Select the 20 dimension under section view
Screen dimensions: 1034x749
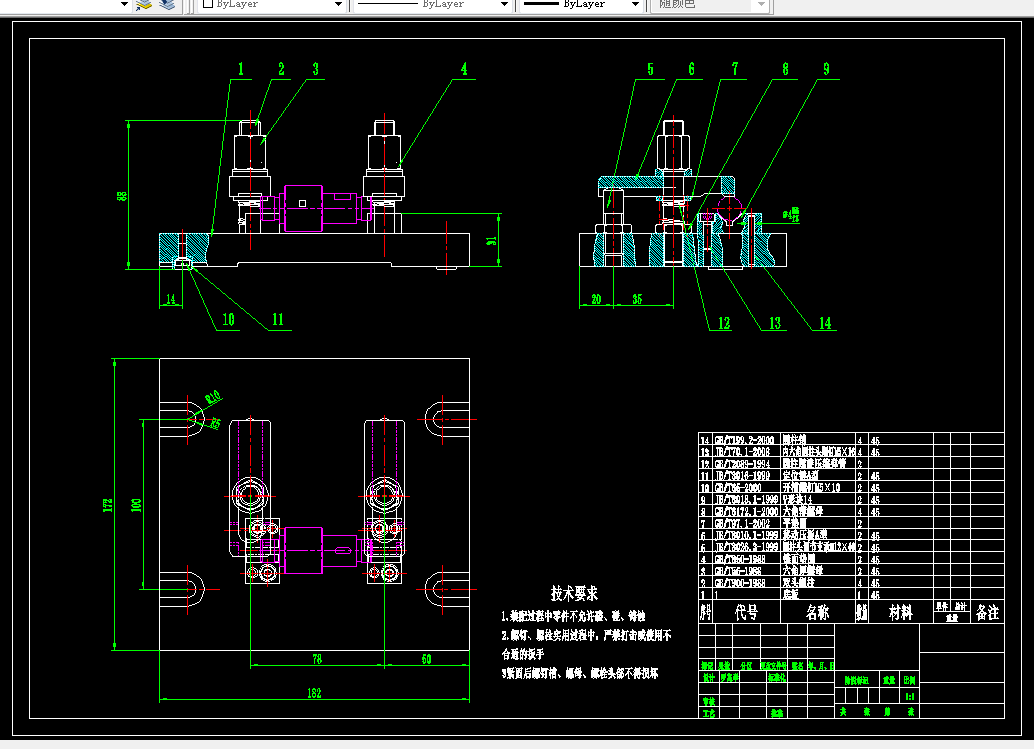[596, 299]
